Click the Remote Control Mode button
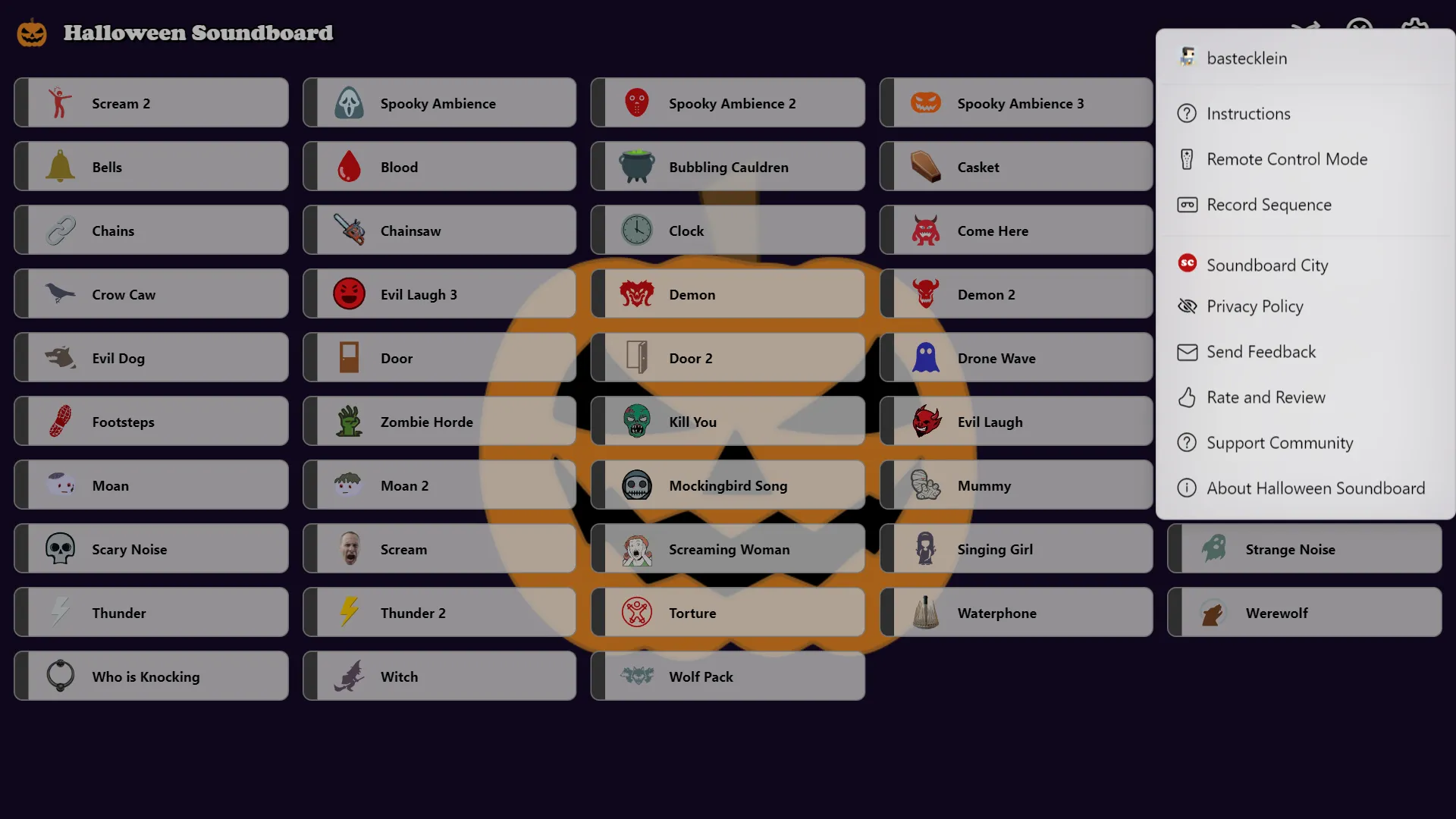The width and height of the screenshot is (1456, 819). pyautogui.click(x=1286, y=158)
